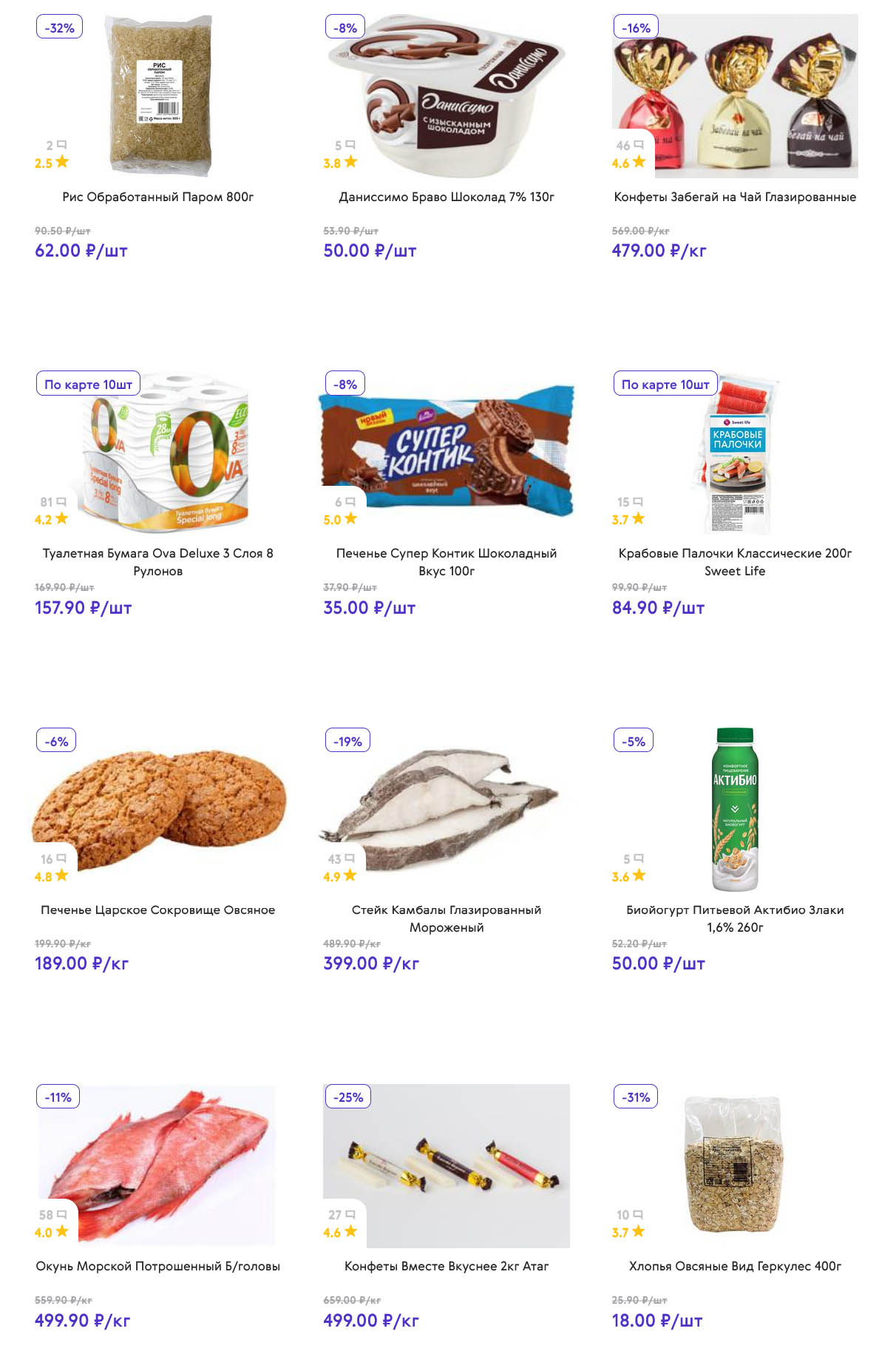This screenshot has width=896, height=1351.
Task: Click the 399.00 ₽/кг price for flounder steak
Action: click(x=371, y=964)
